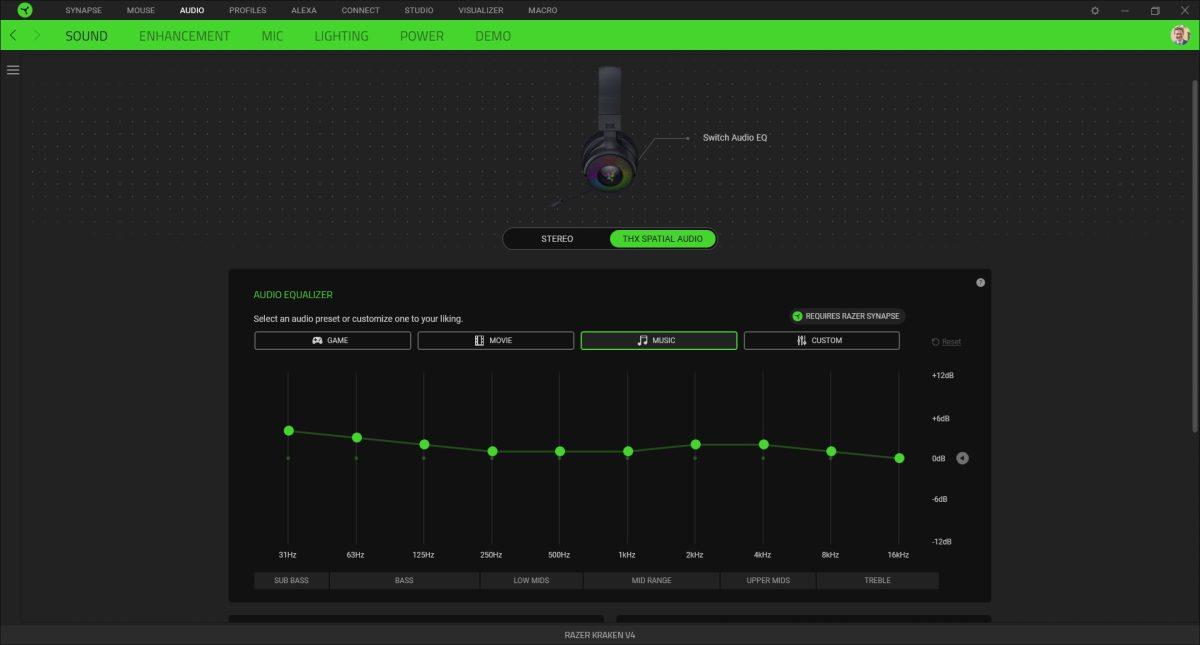Switch to the Mic subtab
This screenshot has height=645, width=1200.
pyautogui.click(x=272, y=35)
